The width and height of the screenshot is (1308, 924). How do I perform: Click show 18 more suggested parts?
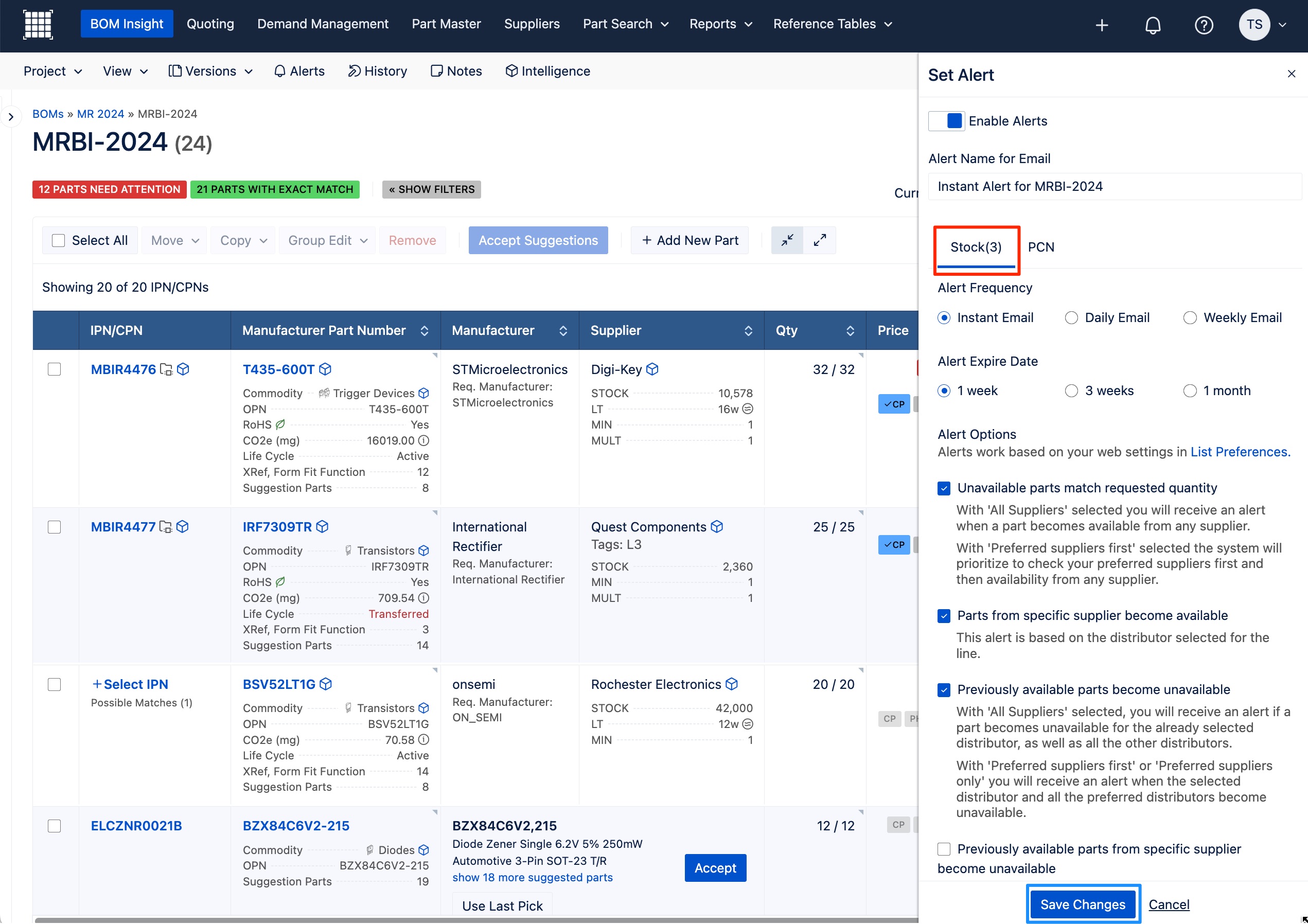tap(532, 877)
